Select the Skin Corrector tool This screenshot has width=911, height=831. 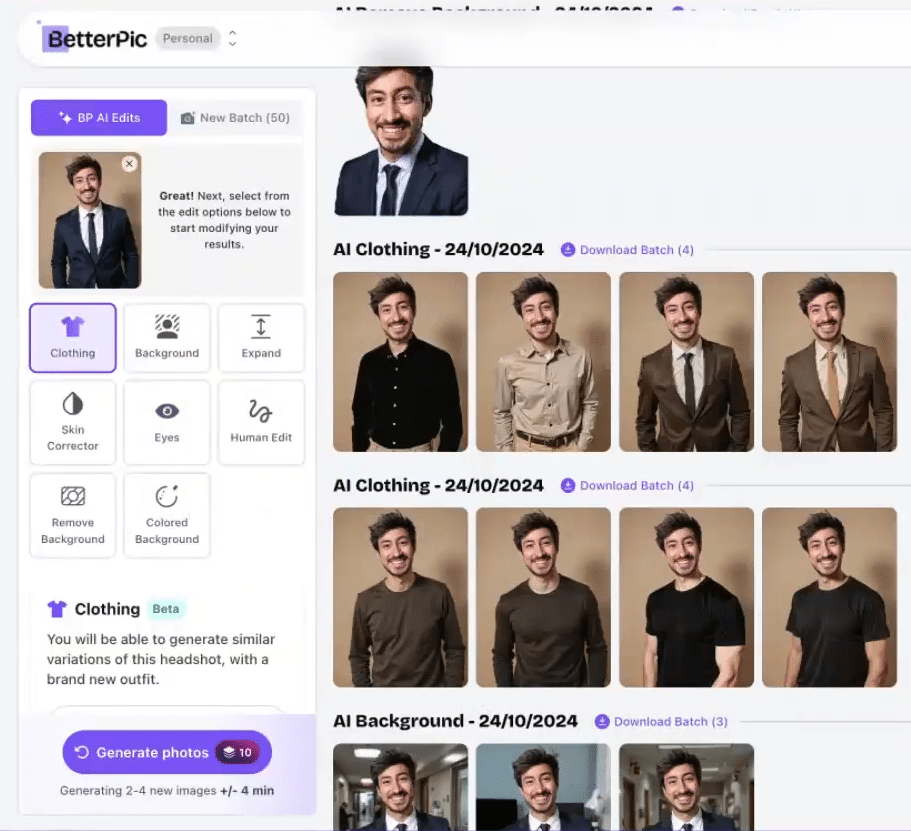pyautogui.click(x=73, y=422)
